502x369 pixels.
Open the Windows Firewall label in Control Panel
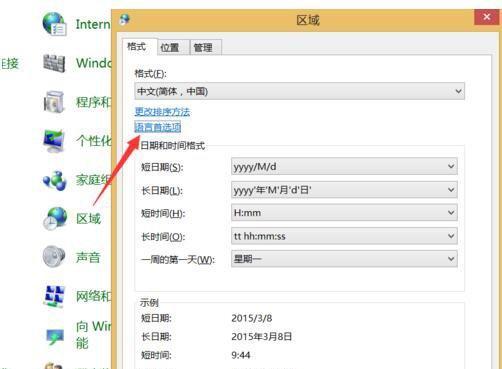point(94,63)
